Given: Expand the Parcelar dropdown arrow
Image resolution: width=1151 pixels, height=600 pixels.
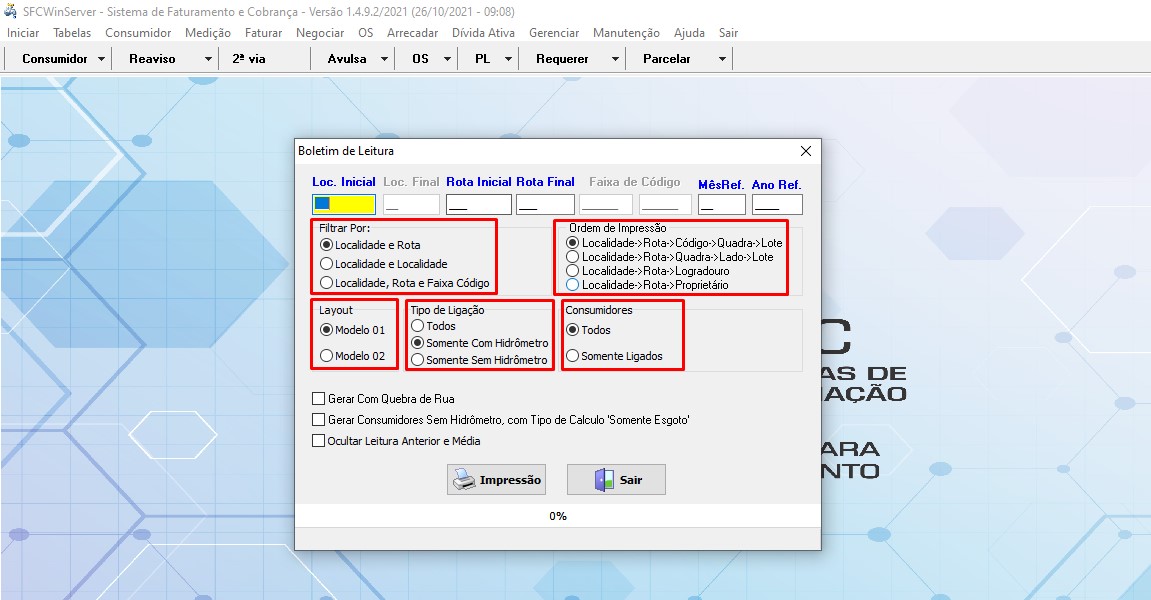Looking at the screenshot, I should [x=722, y=59].
